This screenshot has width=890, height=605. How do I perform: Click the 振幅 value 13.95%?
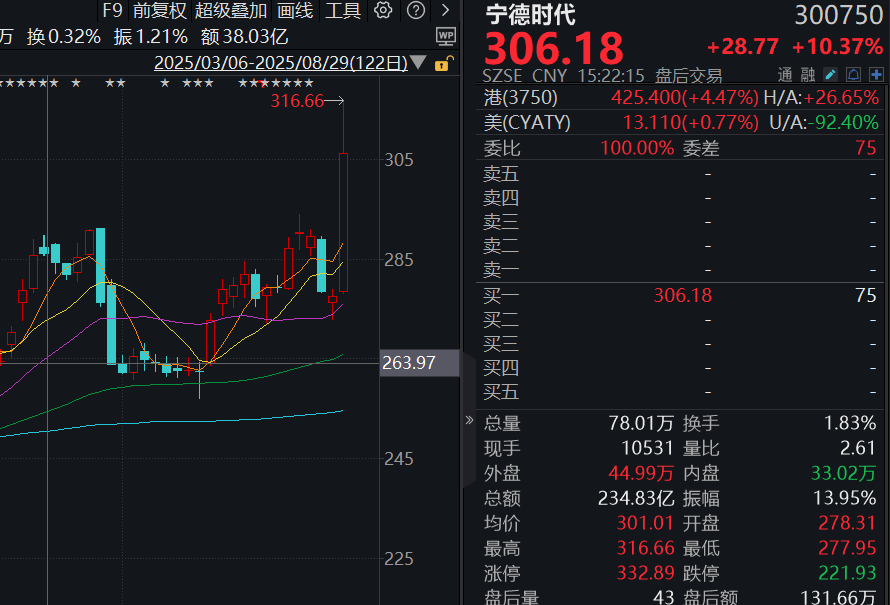point(845,498)
